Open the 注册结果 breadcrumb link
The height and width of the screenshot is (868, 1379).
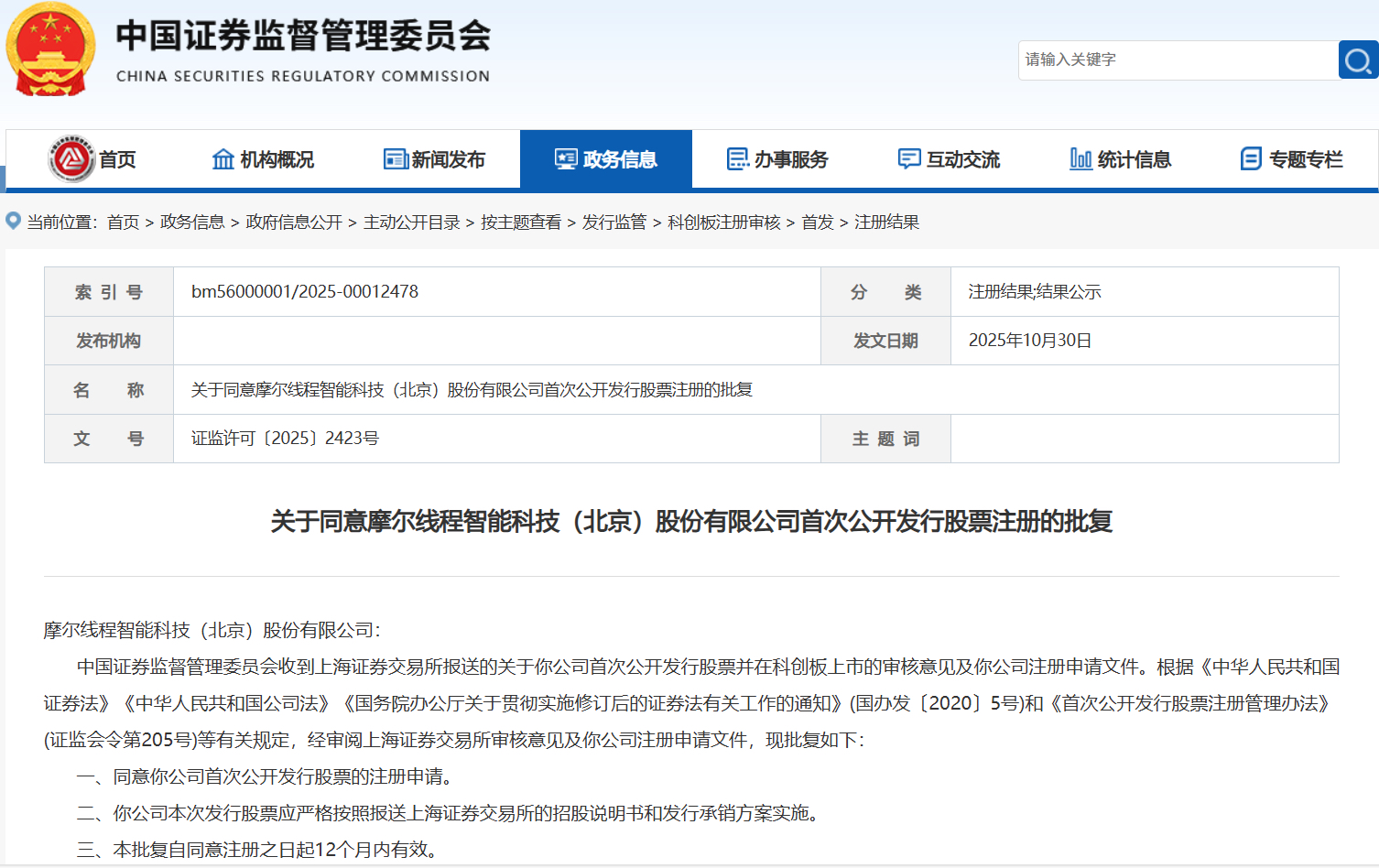(x=886, y=222)
